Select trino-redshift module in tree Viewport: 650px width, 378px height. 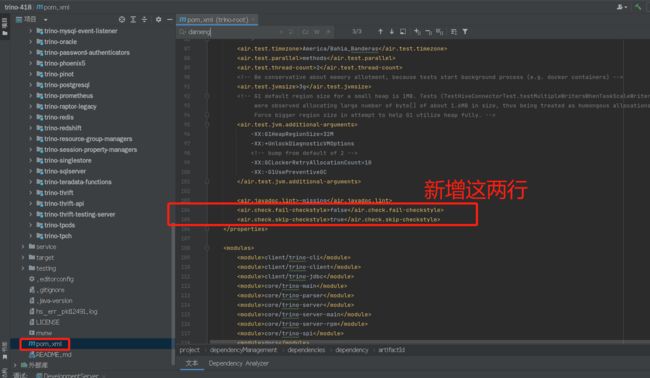tap(63, 128)
